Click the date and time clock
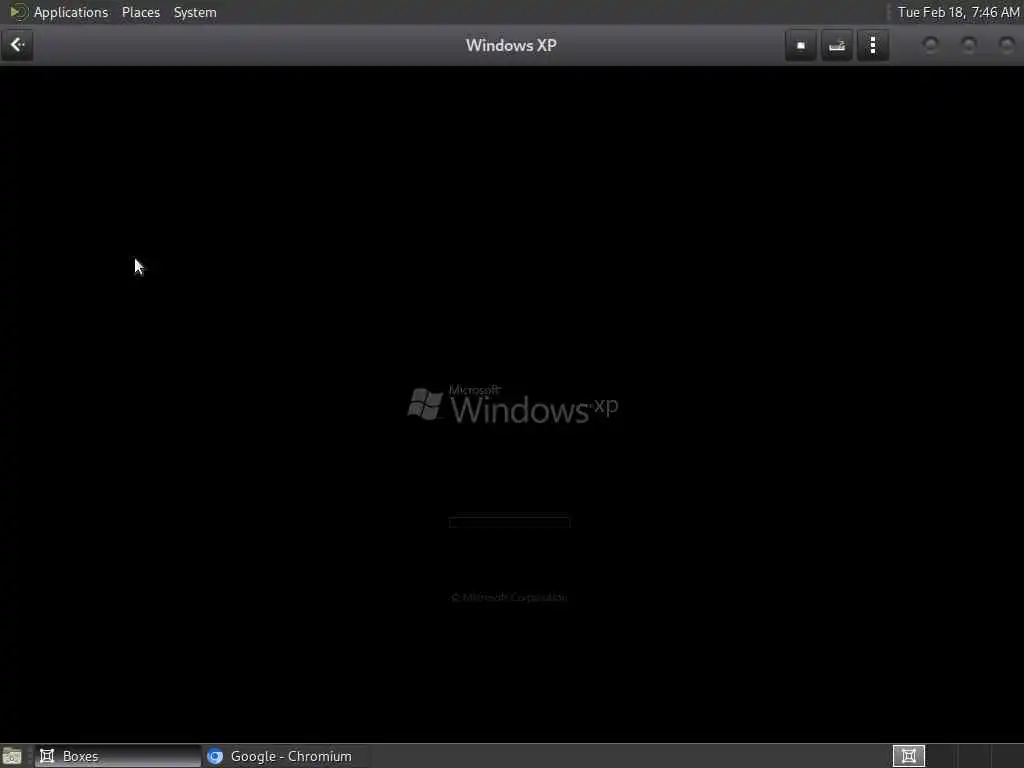 (x=958, y=12)
